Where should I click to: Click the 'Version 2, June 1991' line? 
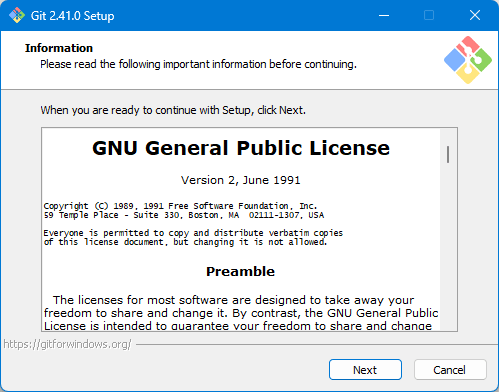(240, 180)
